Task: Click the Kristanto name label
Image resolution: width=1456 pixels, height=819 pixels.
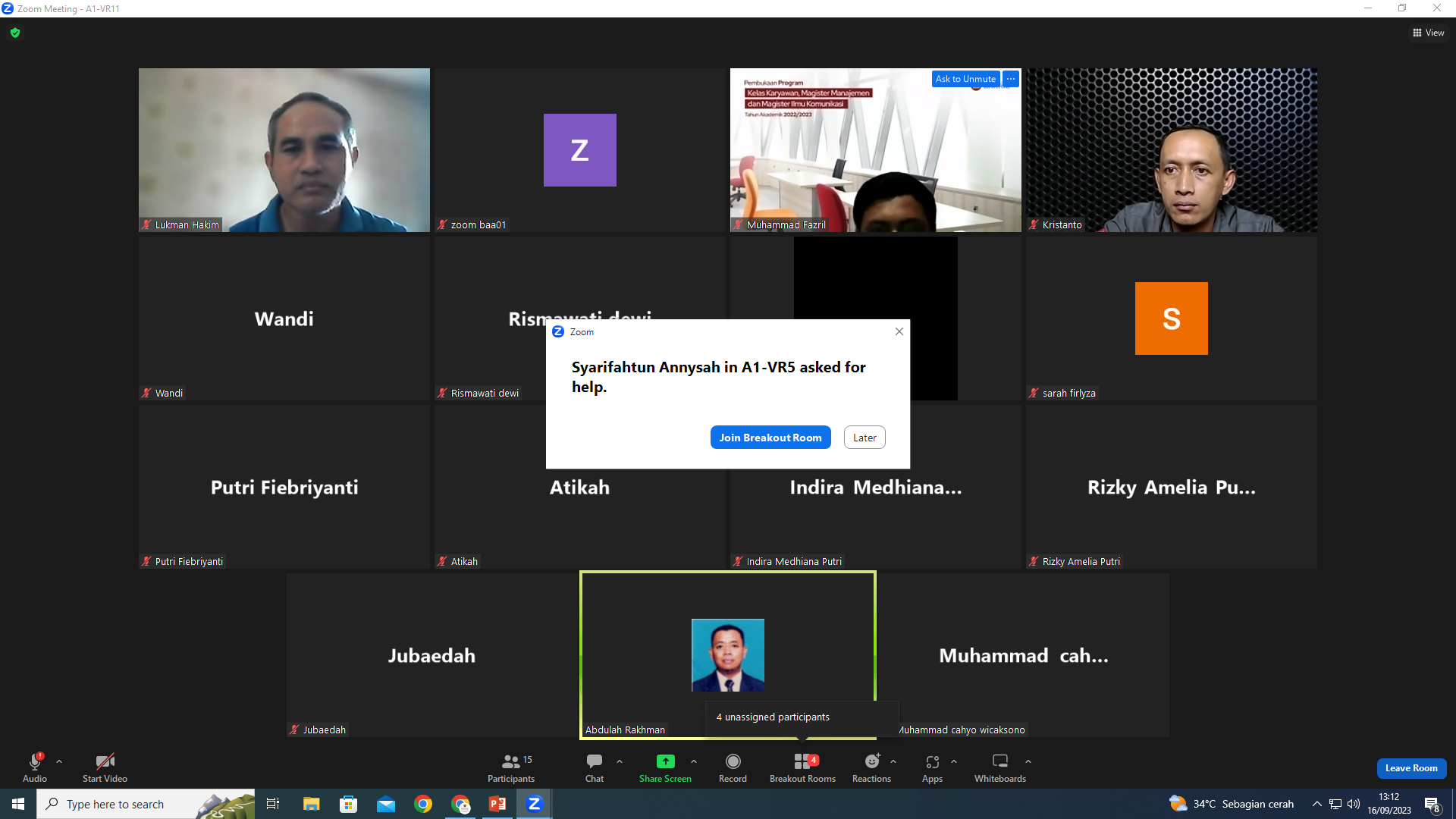Action: (1062, 224)
